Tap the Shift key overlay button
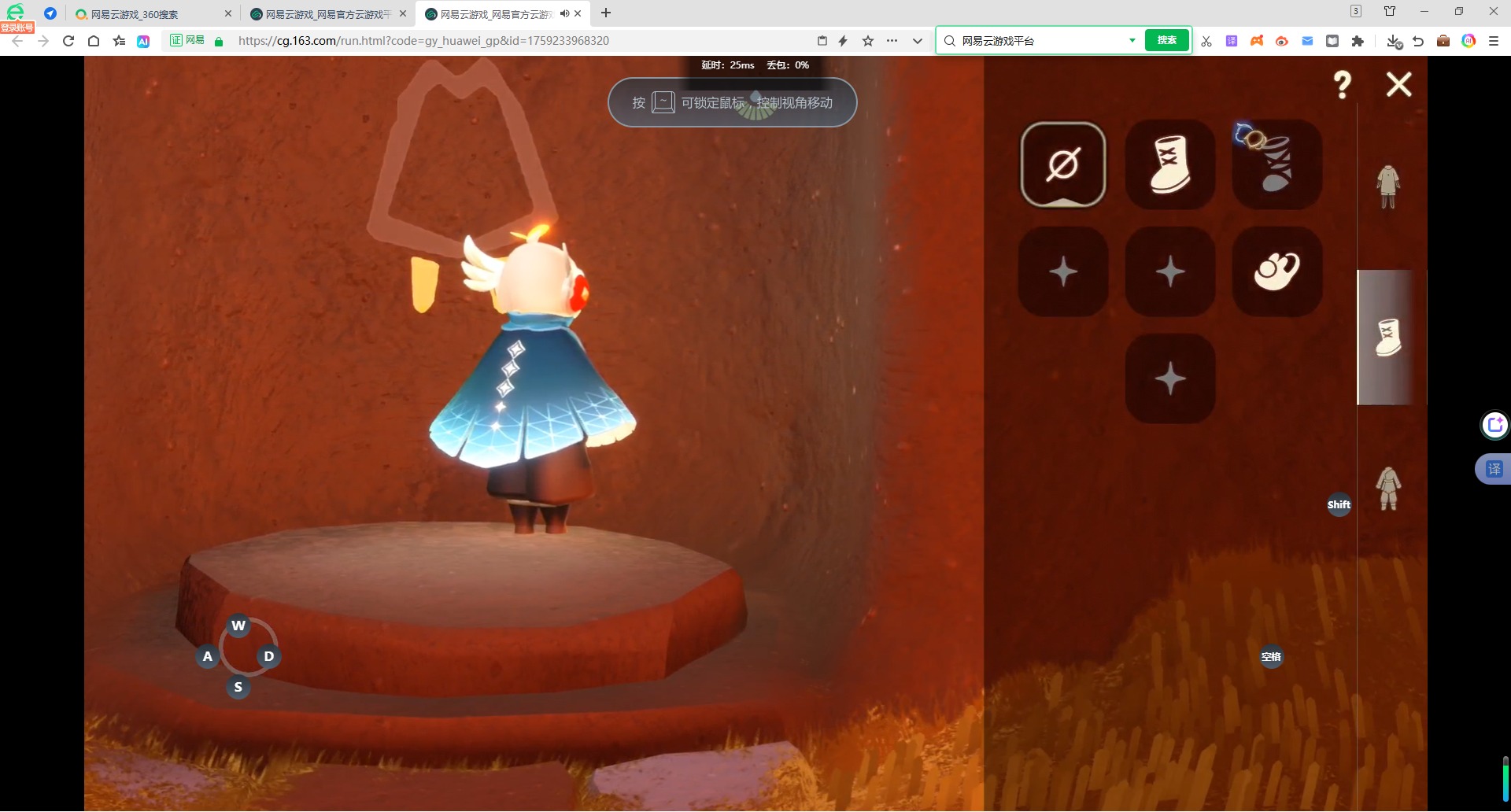Image resolution: width=1511 pixels, height=812 pixels. click(1339, 505)
